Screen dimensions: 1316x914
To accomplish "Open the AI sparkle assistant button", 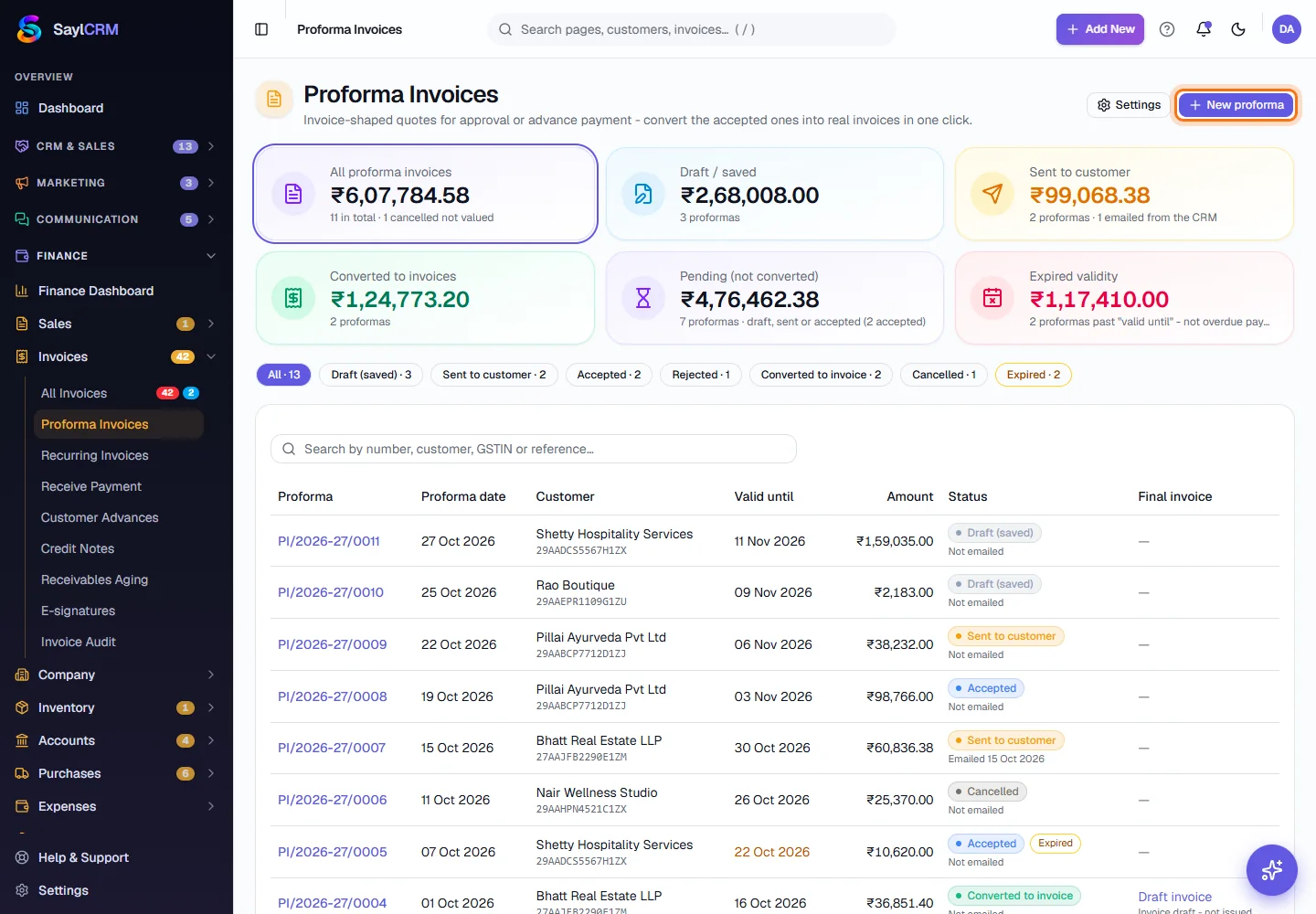I will (1272, 870).
